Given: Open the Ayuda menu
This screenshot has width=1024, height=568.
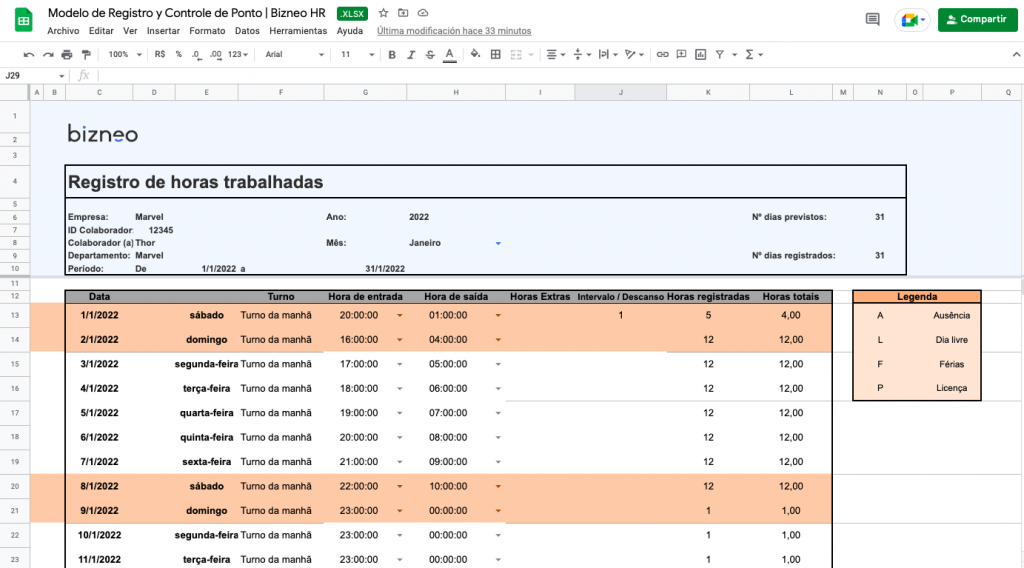Looking at the screenshot, I should (350, 31).
